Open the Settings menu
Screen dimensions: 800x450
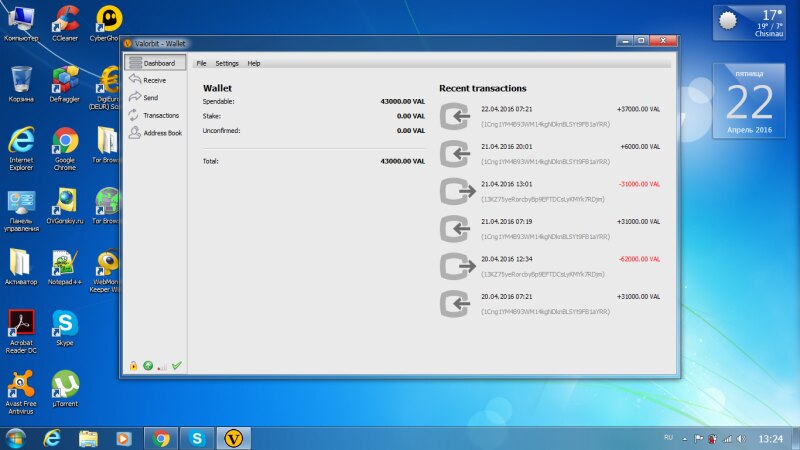point(227,63)
